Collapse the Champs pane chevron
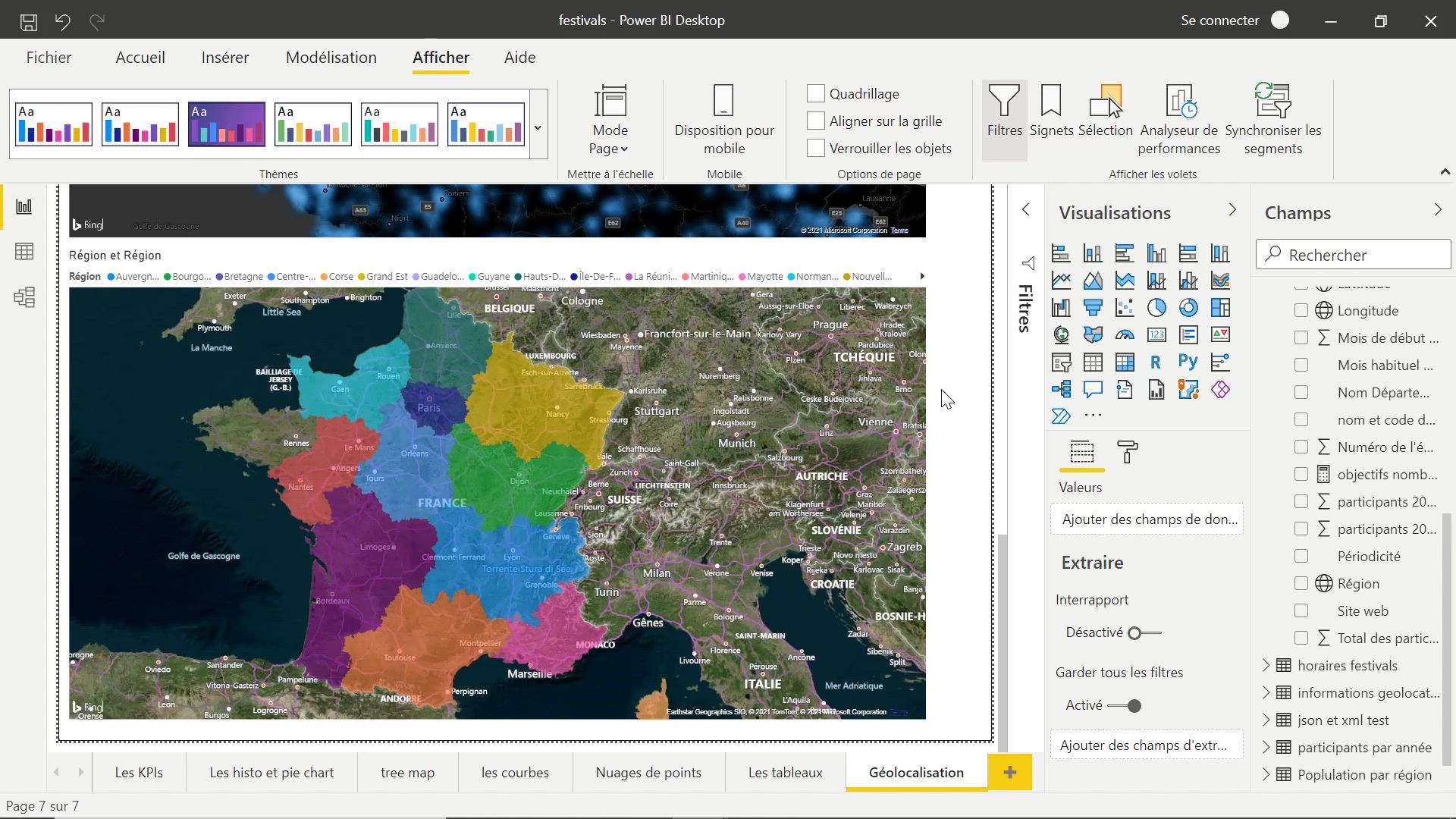1456x819 pixels. click(1438, 210)
